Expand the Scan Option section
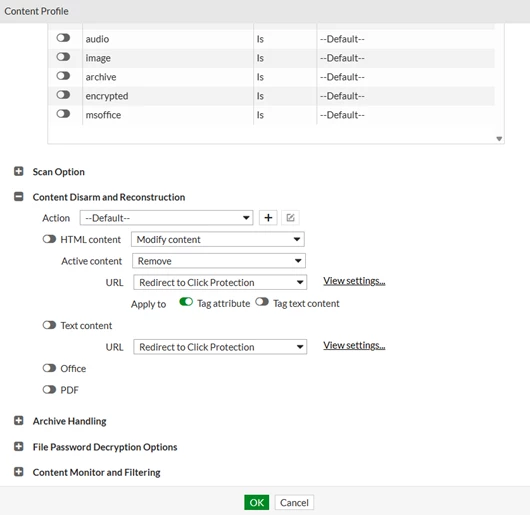Image resolution: width=530 pixels, height=515 pixels. point(19,171)
